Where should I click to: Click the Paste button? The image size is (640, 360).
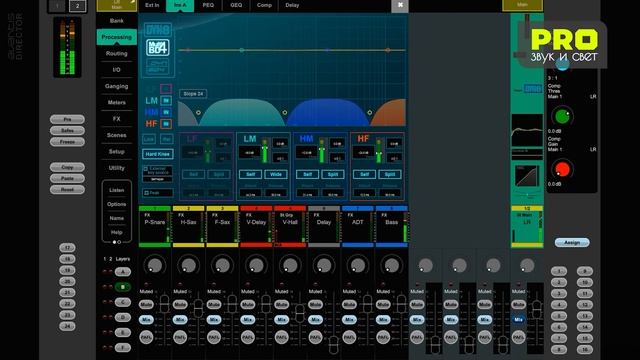(67, 178)
